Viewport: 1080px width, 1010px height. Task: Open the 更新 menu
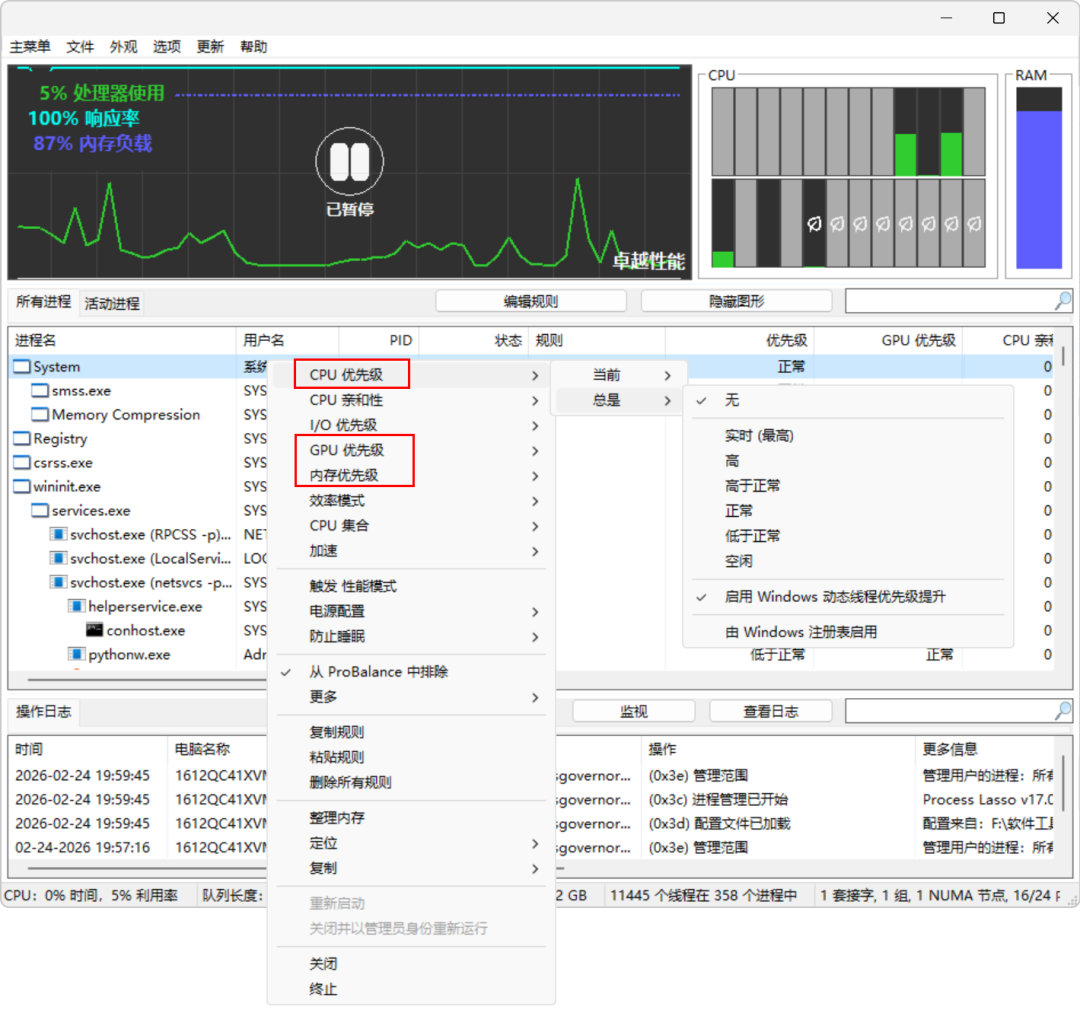[210, 46]
